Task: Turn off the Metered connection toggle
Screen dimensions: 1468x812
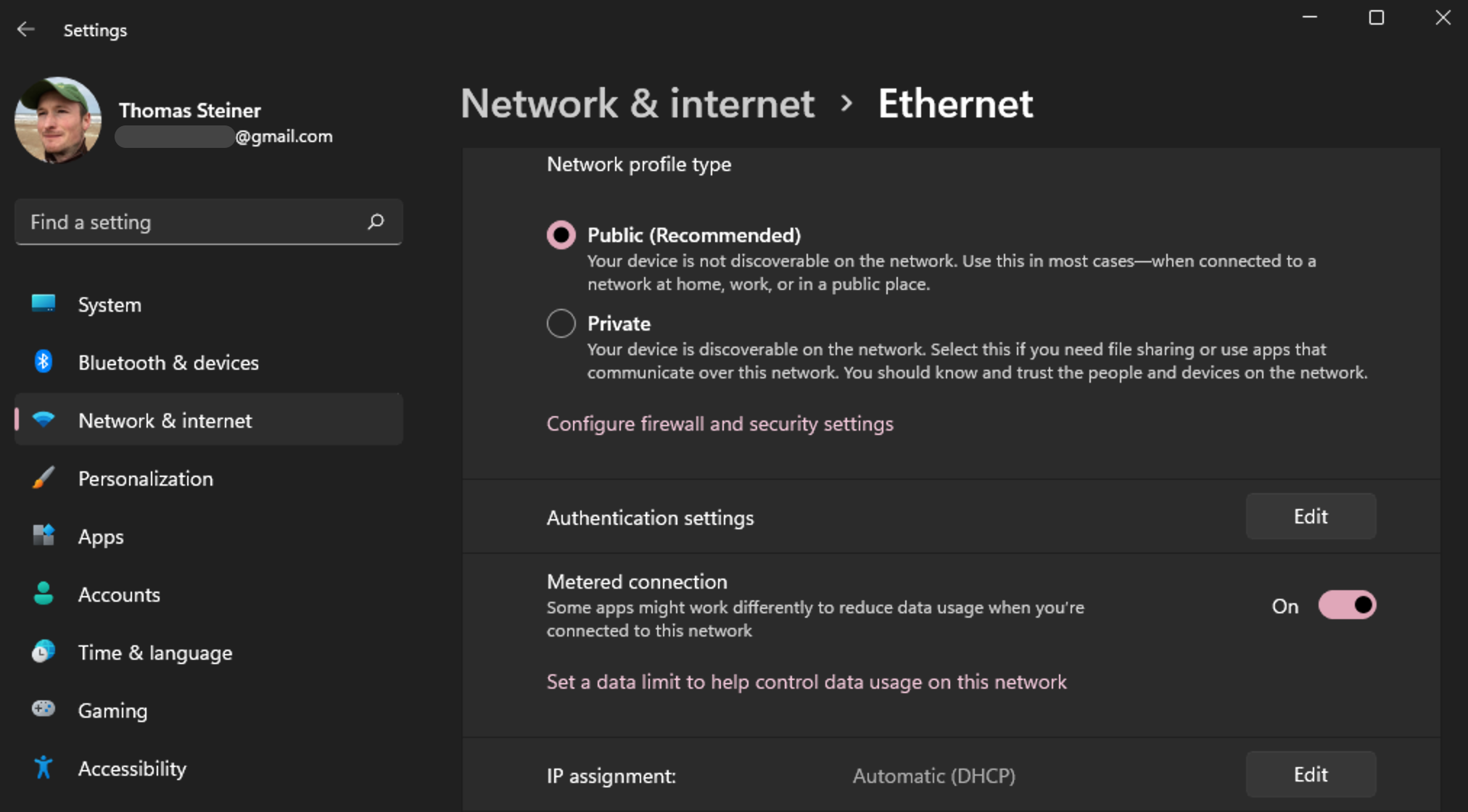Action: pyautogui.click(x=1347, y=605)
